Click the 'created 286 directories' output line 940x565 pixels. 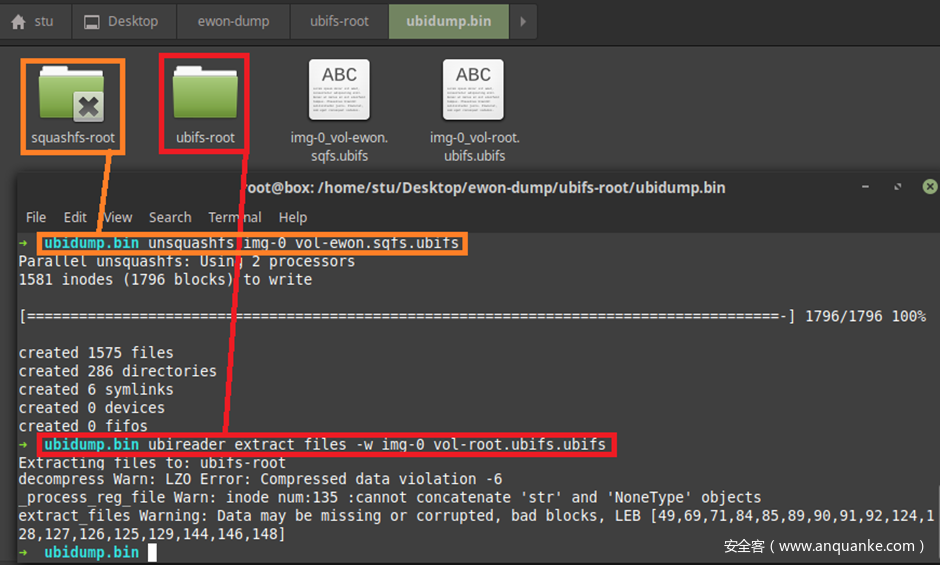click(118, 371)
